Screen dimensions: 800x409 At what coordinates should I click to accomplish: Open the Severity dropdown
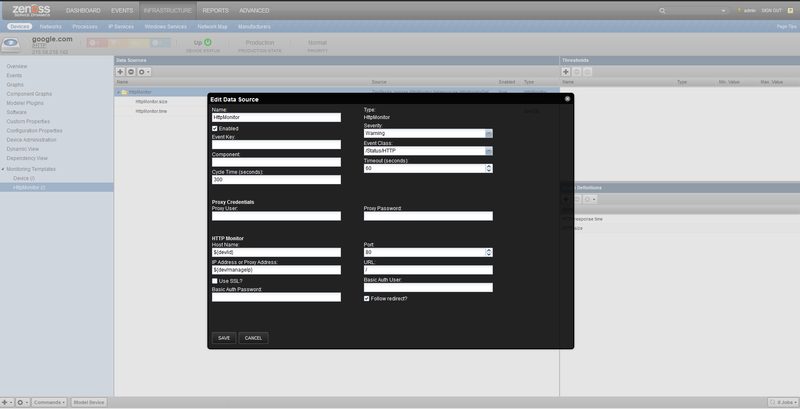click(x=489, y=134)
